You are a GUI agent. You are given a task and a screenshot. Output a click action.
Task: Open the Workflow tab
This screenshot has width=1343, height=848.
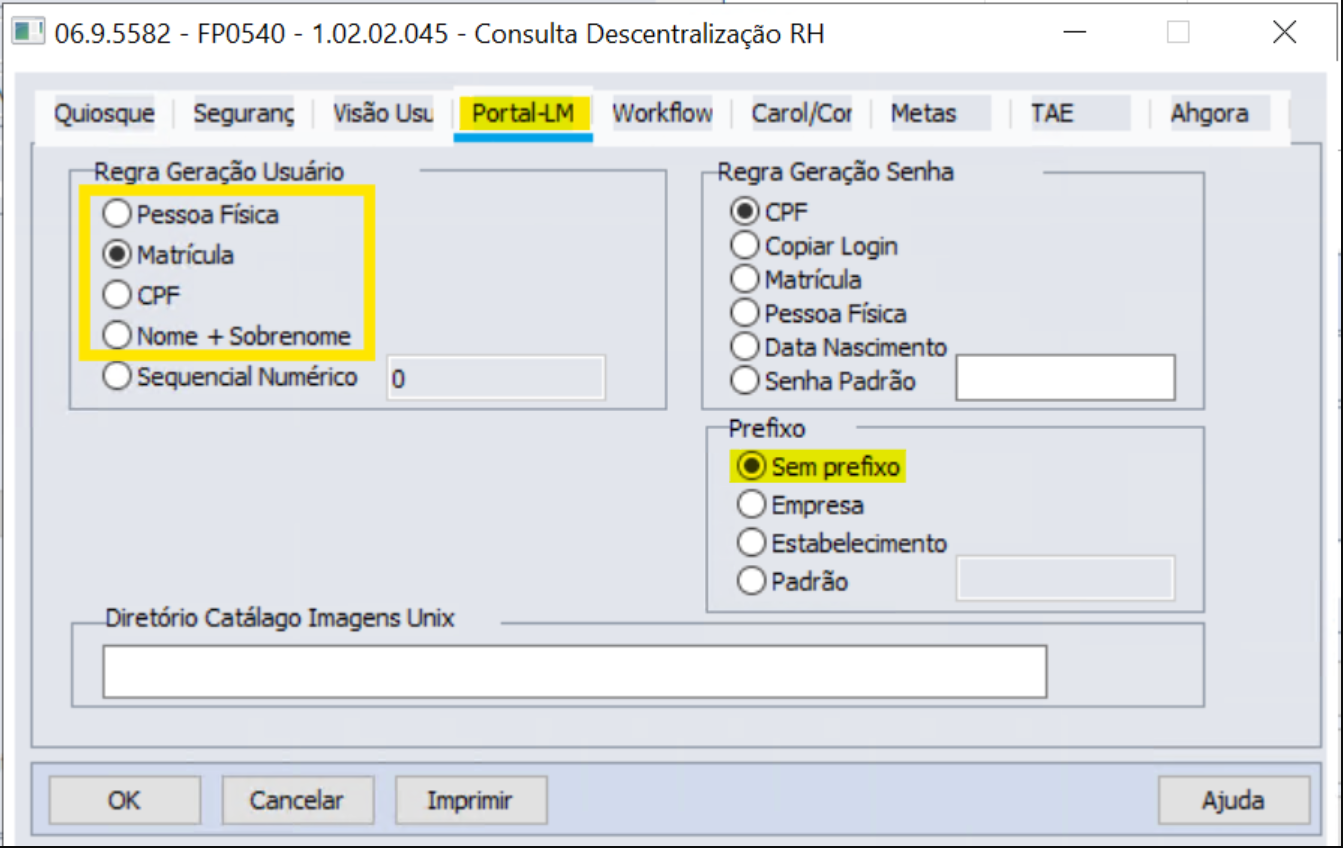pos(662,113)
